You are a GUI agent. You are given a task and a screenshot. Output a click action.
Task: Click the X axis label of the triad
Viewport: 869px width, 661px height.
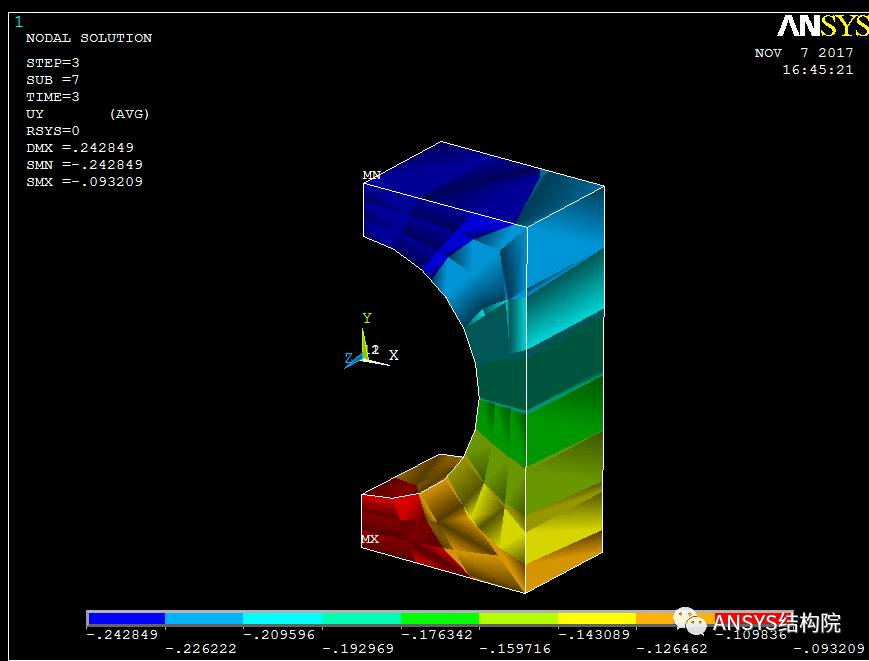tap(393, 355)
